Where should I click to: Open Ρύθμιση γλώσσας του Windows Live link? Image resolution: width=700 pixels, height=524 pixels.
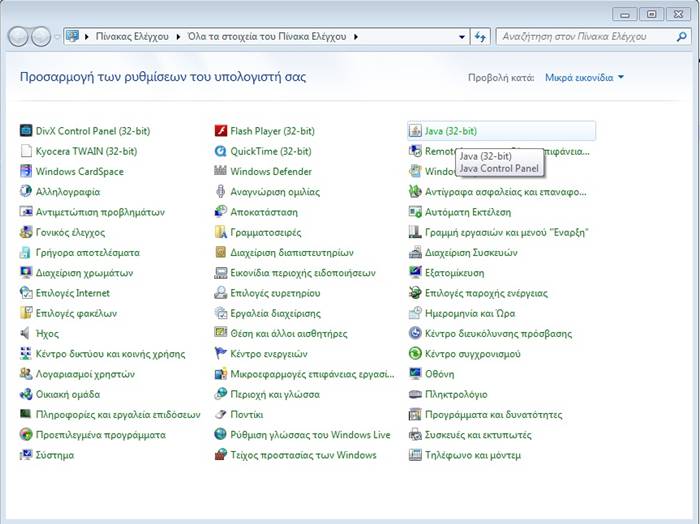310,435
